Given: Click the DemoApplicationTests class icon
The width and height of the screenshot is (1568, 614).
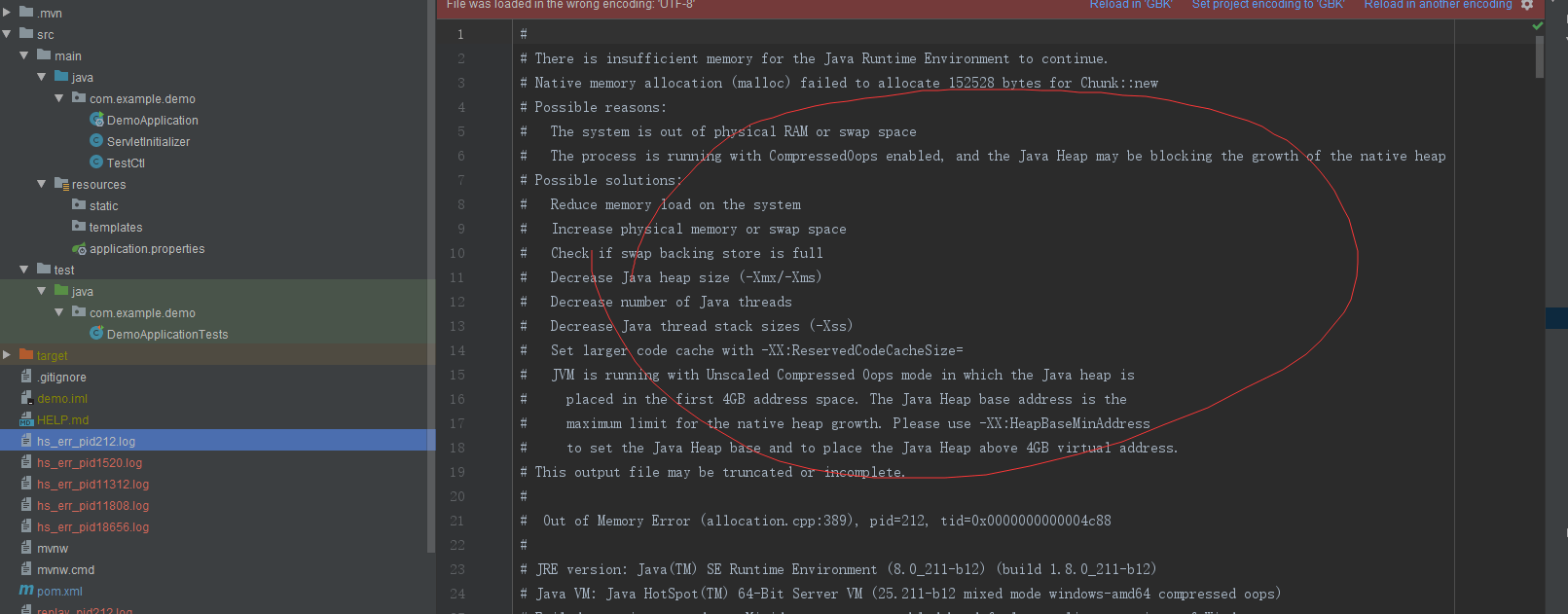Looking at the screenshot, I should tap(96, 334).
